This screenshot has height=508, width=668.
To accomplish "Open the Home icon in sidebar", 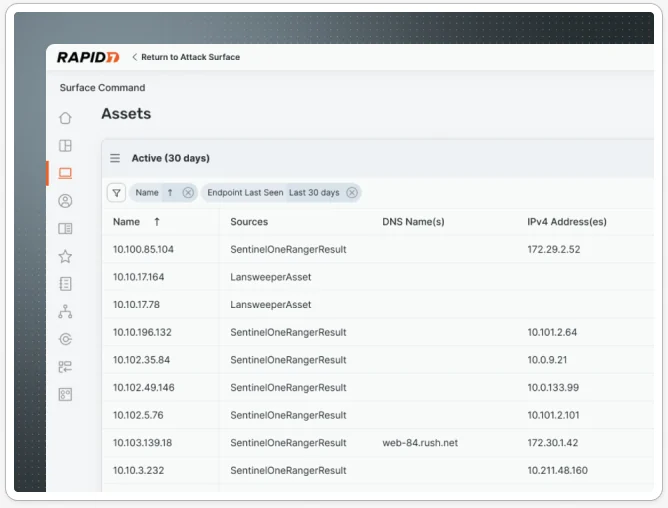I will [x=65, y=118].
